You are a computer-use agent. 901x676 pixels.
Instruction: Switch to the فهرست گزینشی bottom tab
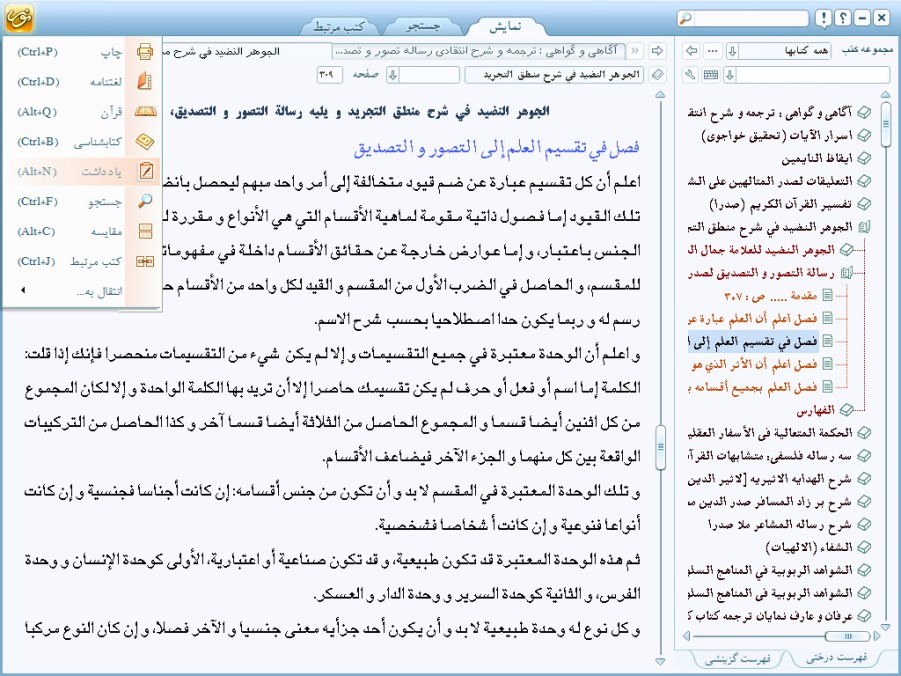pyautogui.click(x=738, y=658)
